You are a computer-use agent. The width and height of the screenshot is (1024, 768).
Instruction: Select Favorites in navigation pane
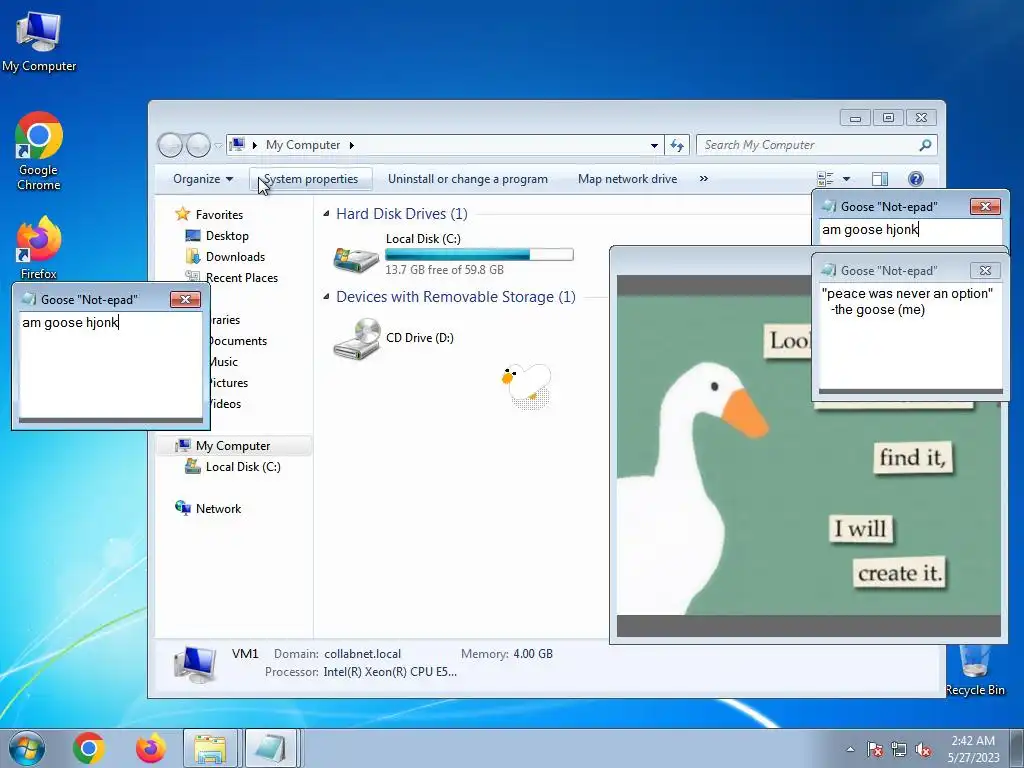pos(219,214)
